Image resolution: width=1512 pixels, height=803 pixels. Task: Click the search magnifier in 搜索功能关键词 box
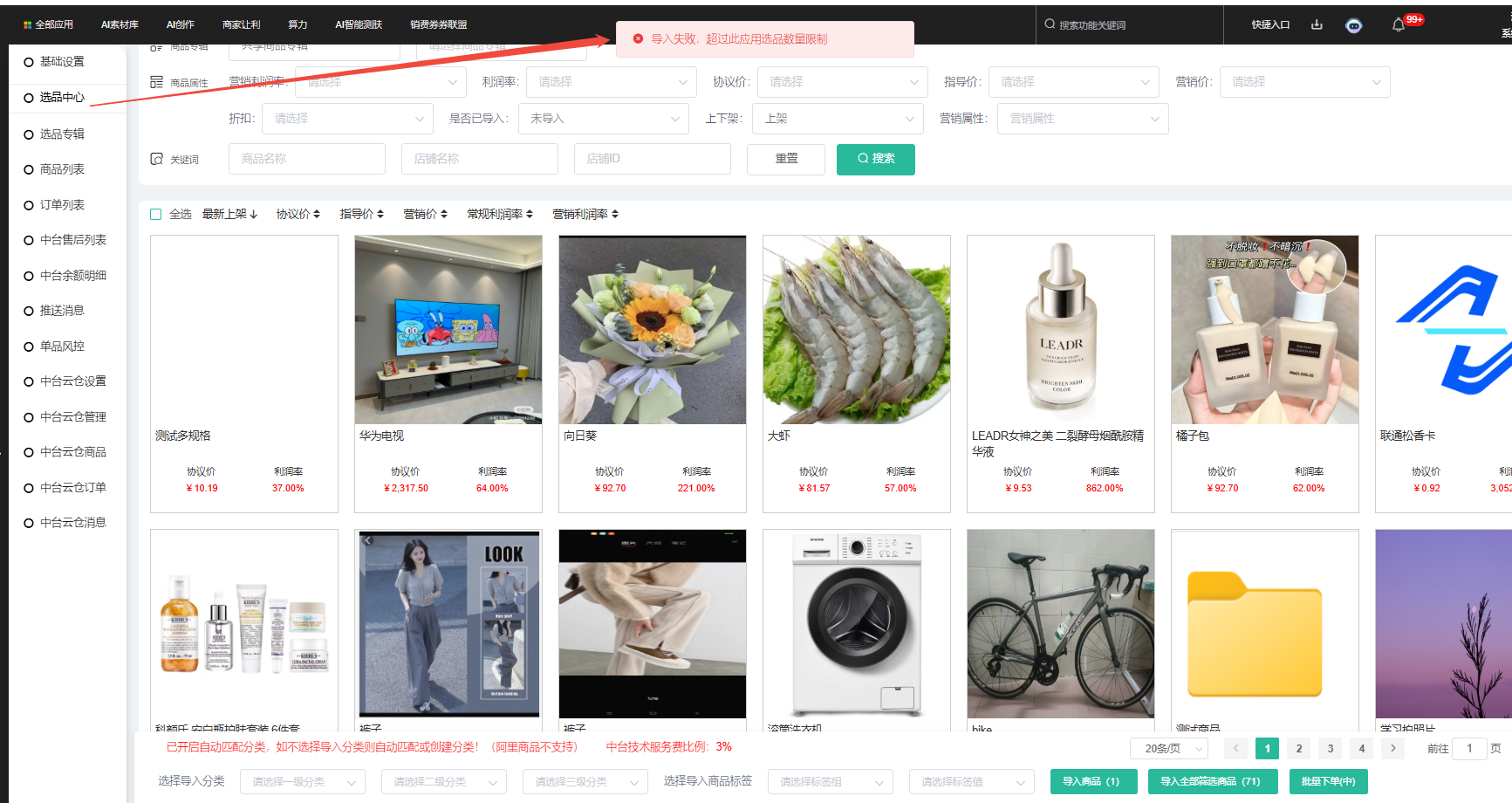tap(1050, 24)
